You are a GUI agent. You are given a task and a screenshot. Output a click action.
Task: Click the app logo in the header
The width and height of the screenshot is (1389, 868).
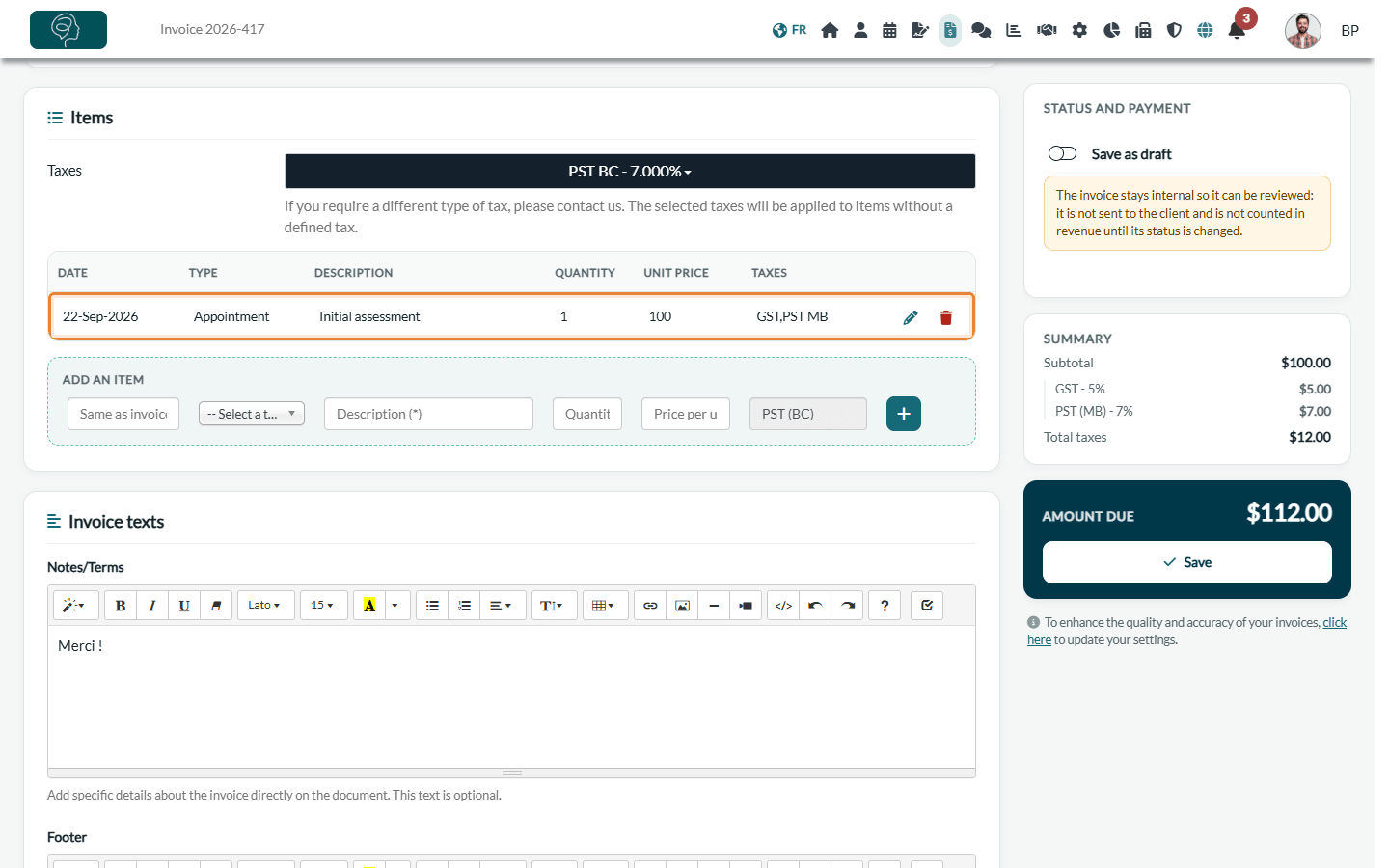coord(68,30)
